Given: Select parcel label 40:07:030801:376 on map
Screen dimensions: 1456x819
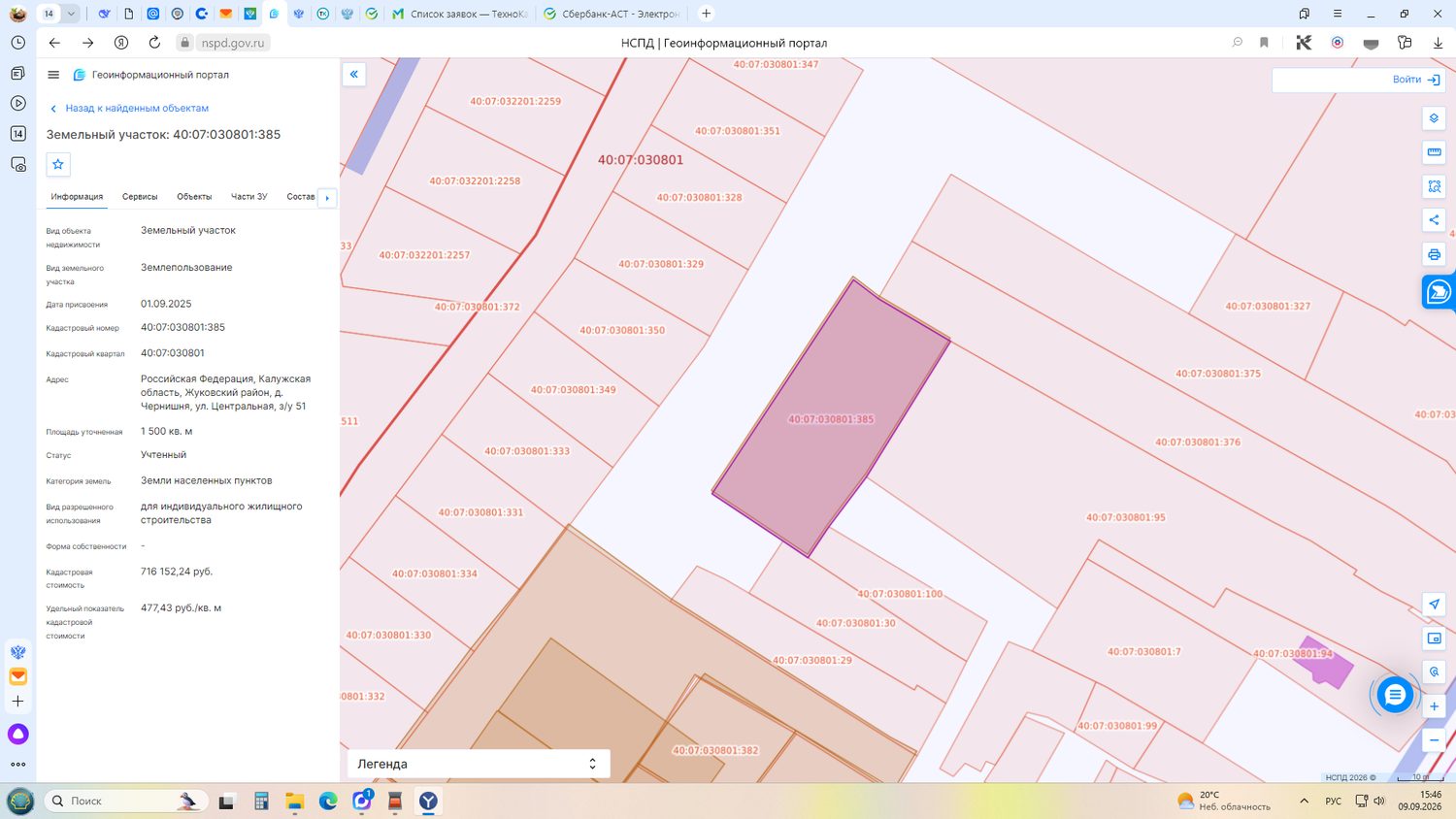Looking at the screenshot, I should (x=1198, y=442).
